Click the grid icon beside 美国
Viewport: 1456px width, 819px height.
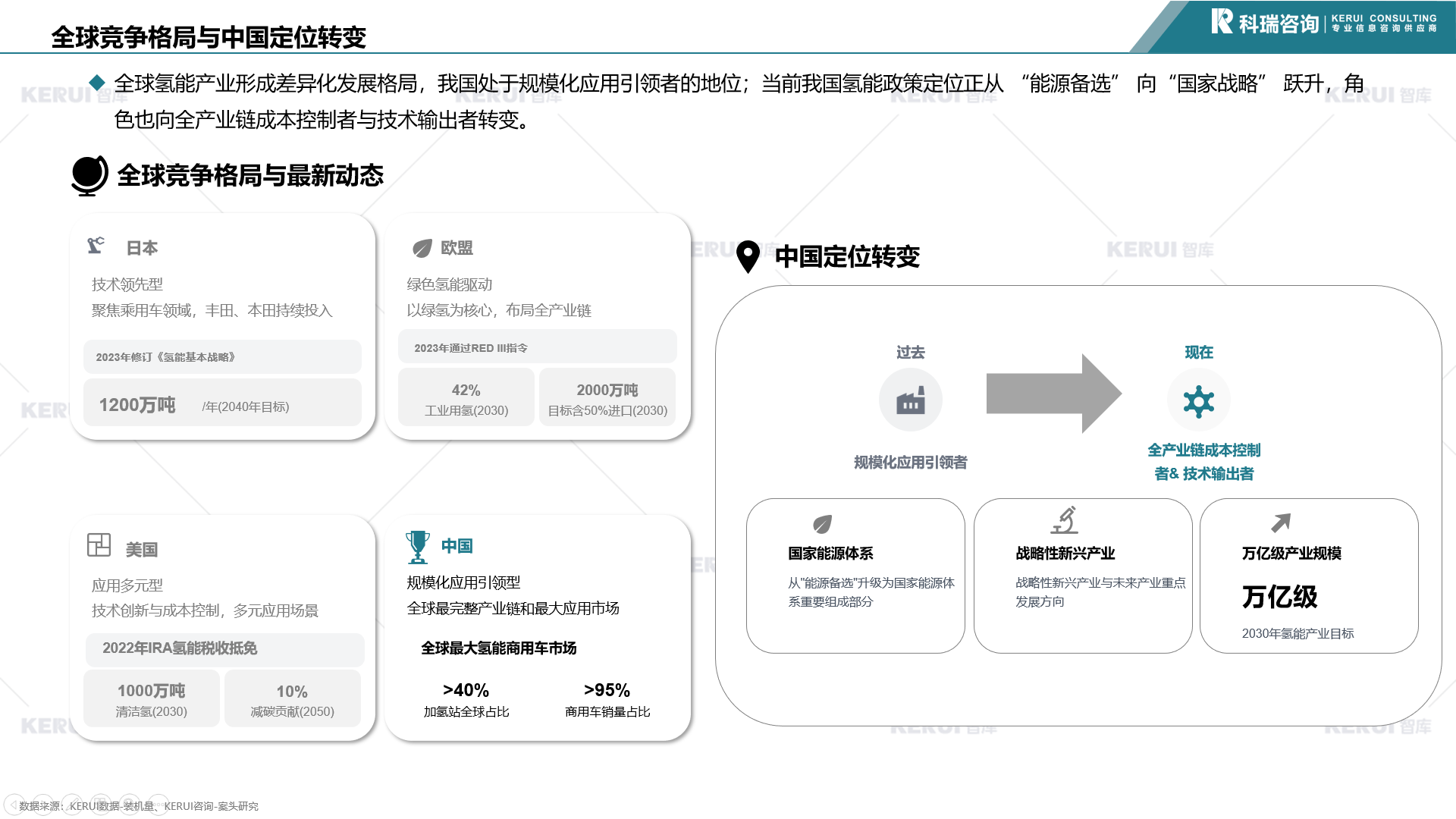click(99, 544)
